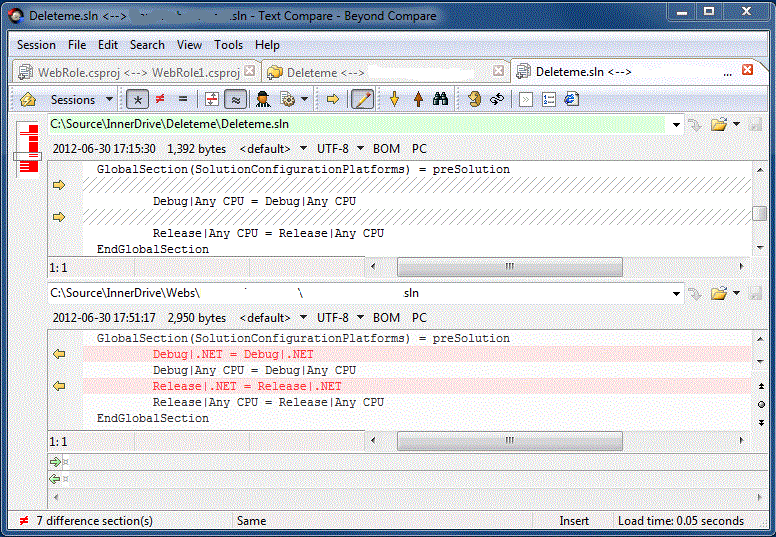Click the Rules referee icon
This screenshot has width=776, height=537.
tap(263, 99)
